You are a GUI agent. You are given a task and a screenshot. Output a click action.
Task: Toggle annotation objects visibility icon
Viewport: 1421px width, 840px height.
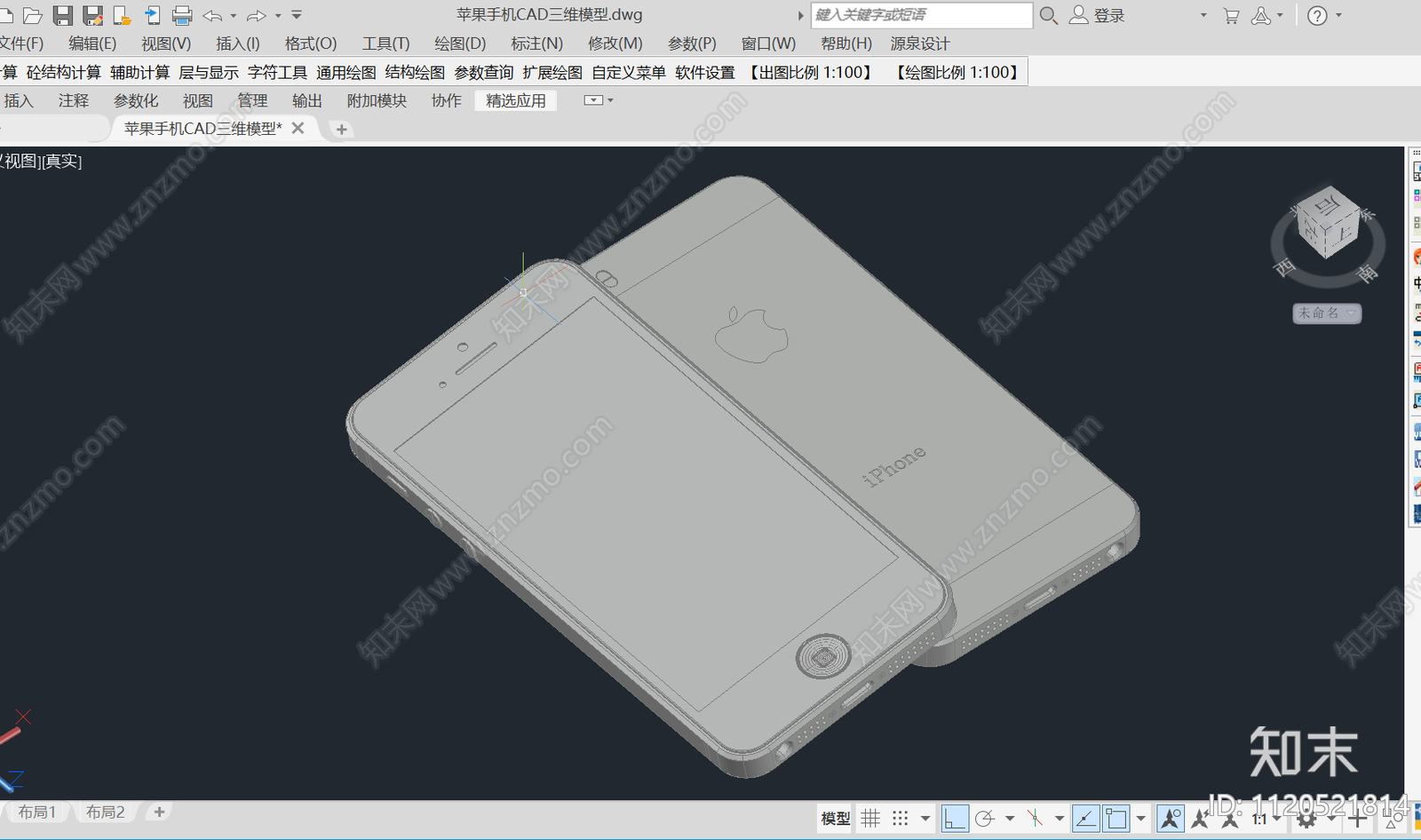pos(1171,819)
